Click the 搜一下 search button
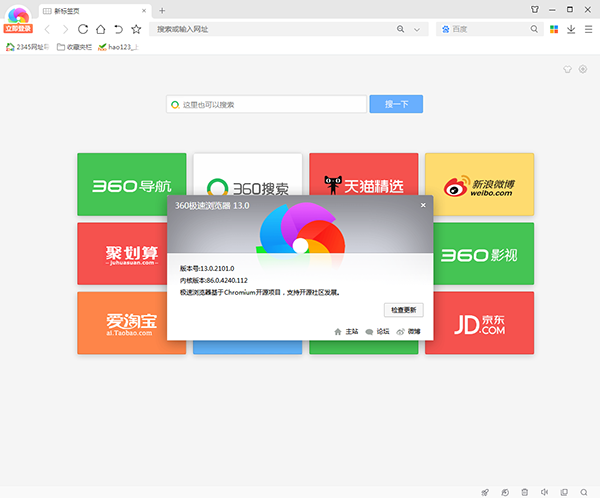This screenshot has height=498, width=600. pos(396,104)
